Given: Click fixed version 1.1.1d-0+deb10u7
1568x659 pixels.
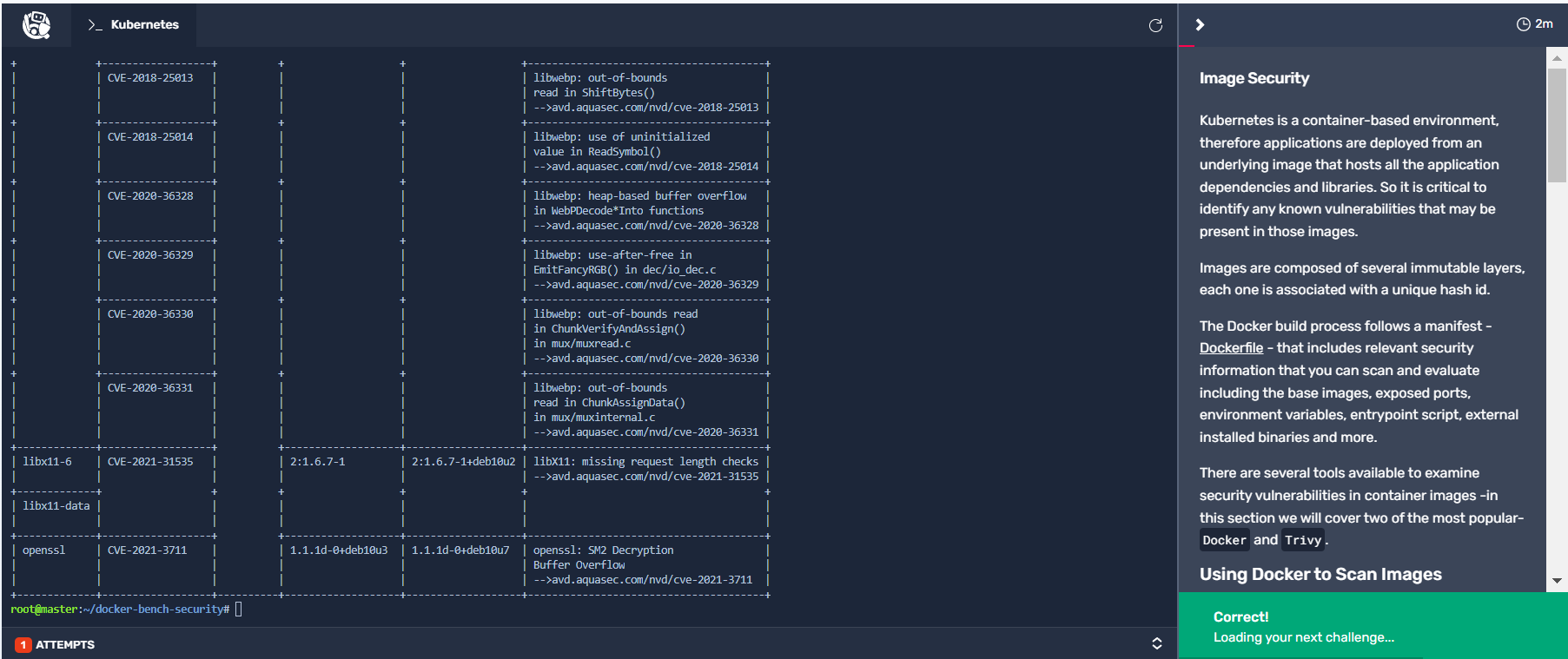Looking at the screenshot, I should pos(460,550).
